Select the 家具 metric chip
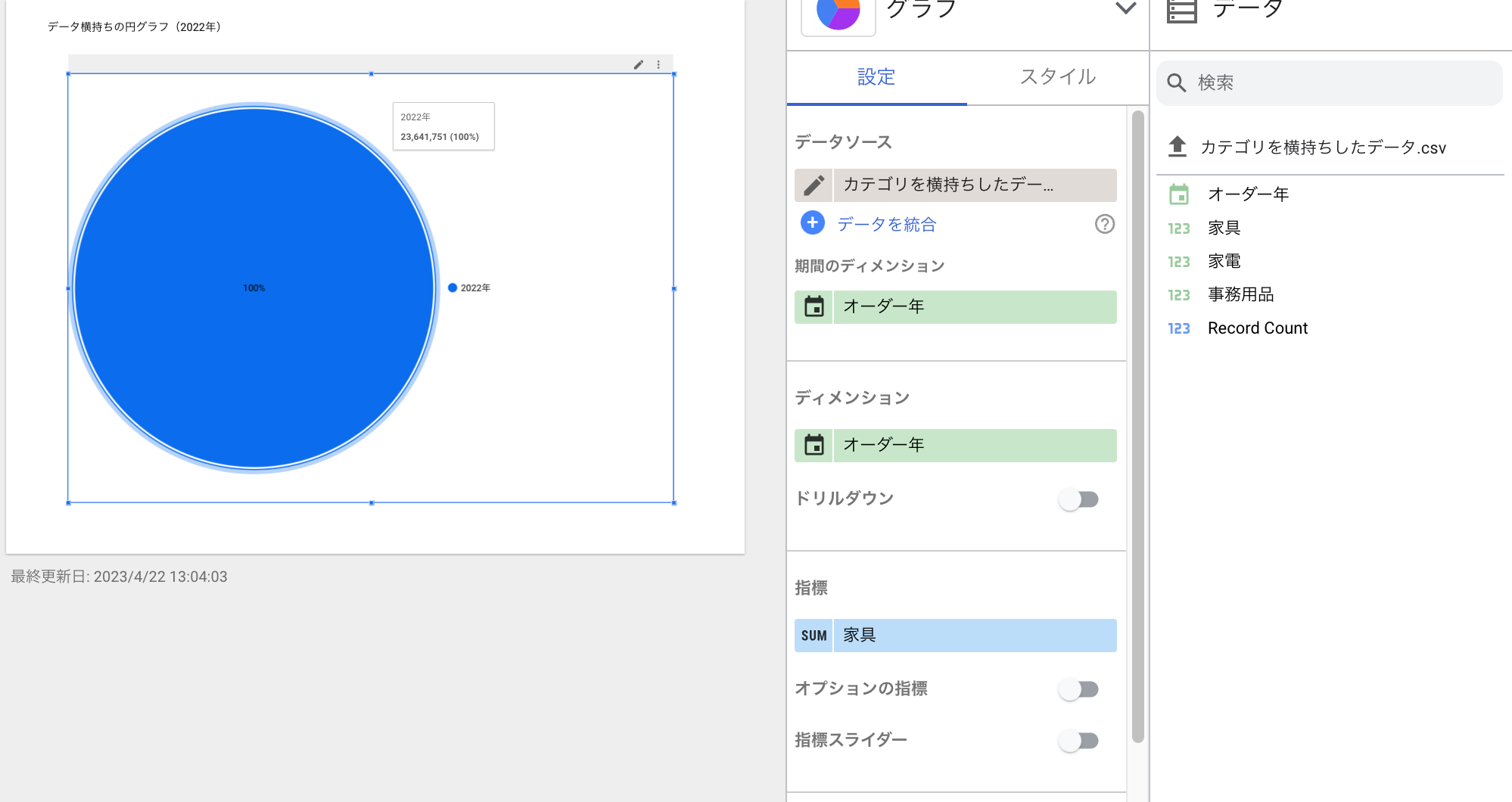 tap(975, 636)
